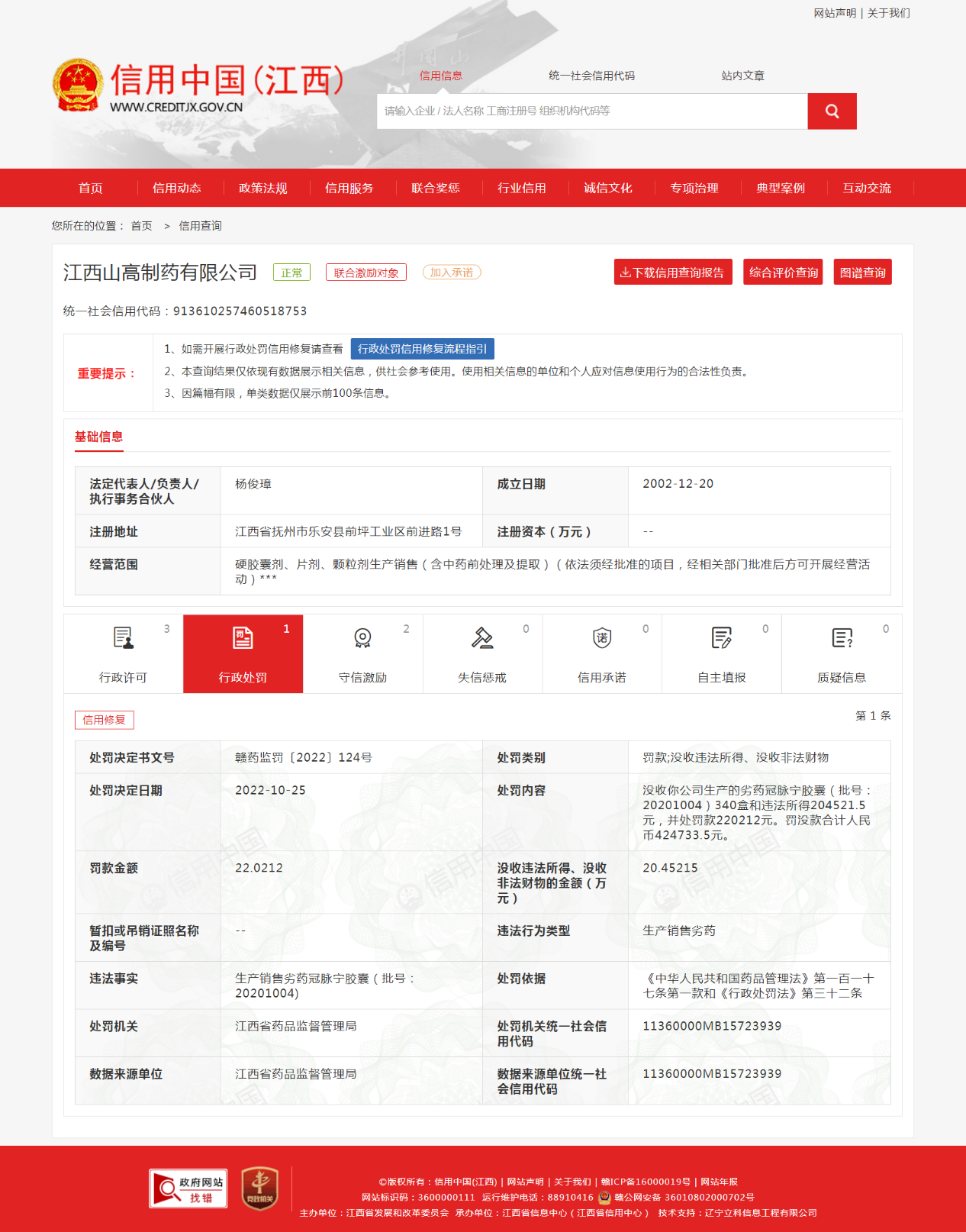Click the 综合评价查询 button
The height and width of the screenshot is (1232, 966).
coord(783,273)
